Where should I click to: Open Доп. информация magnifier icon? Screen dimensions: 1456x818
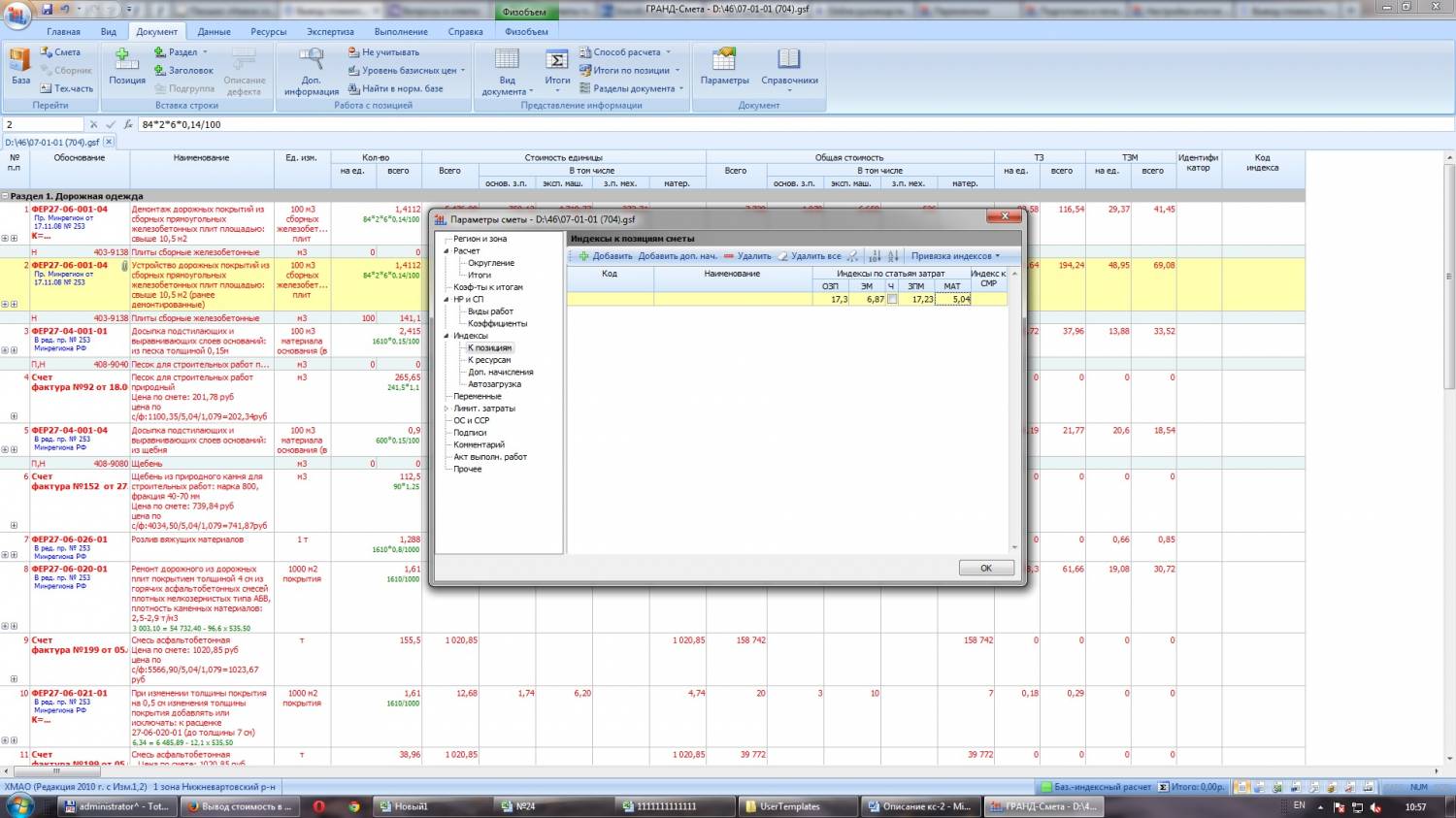pyautogui.click(x=312, y=60)
